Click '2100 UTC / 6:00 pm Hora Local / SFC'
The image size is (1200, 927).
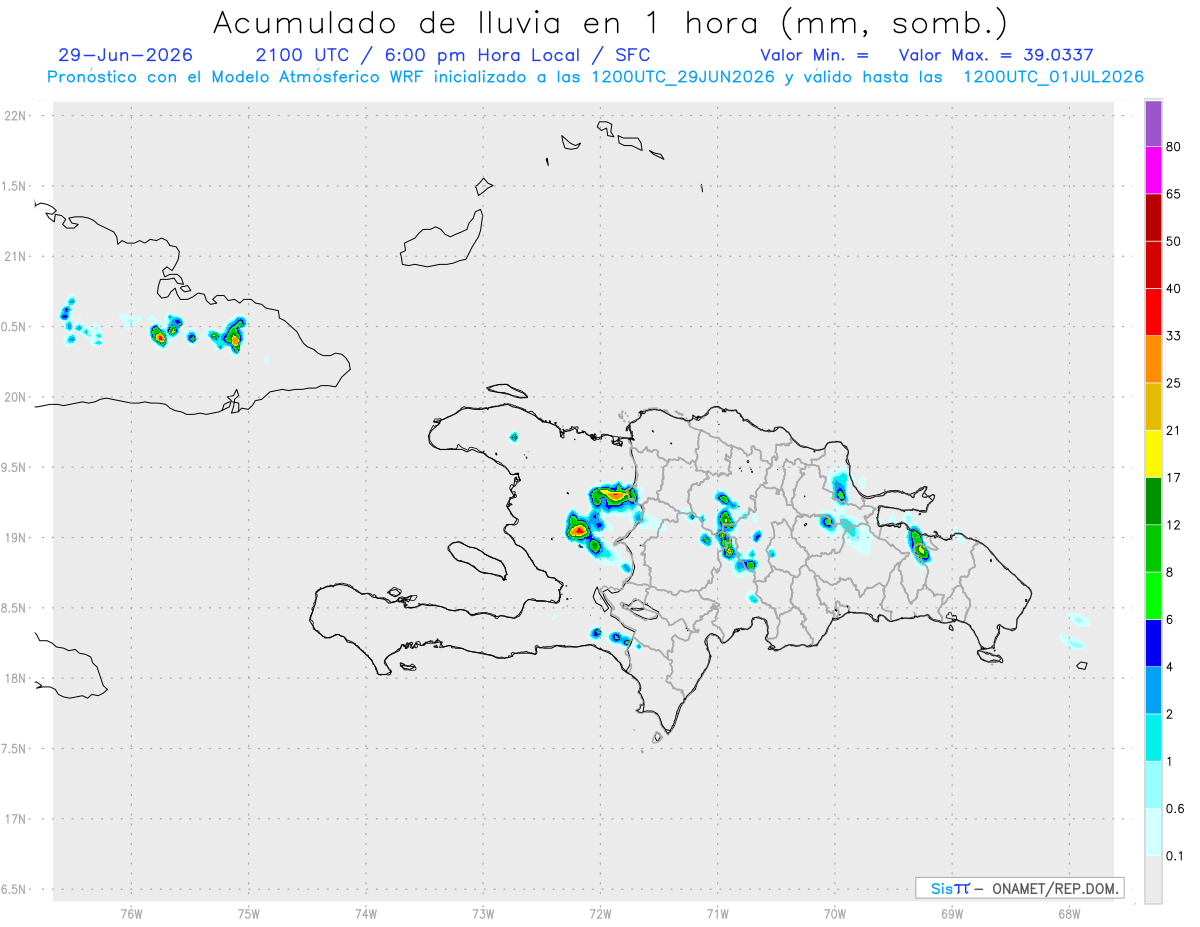point(453,55)
